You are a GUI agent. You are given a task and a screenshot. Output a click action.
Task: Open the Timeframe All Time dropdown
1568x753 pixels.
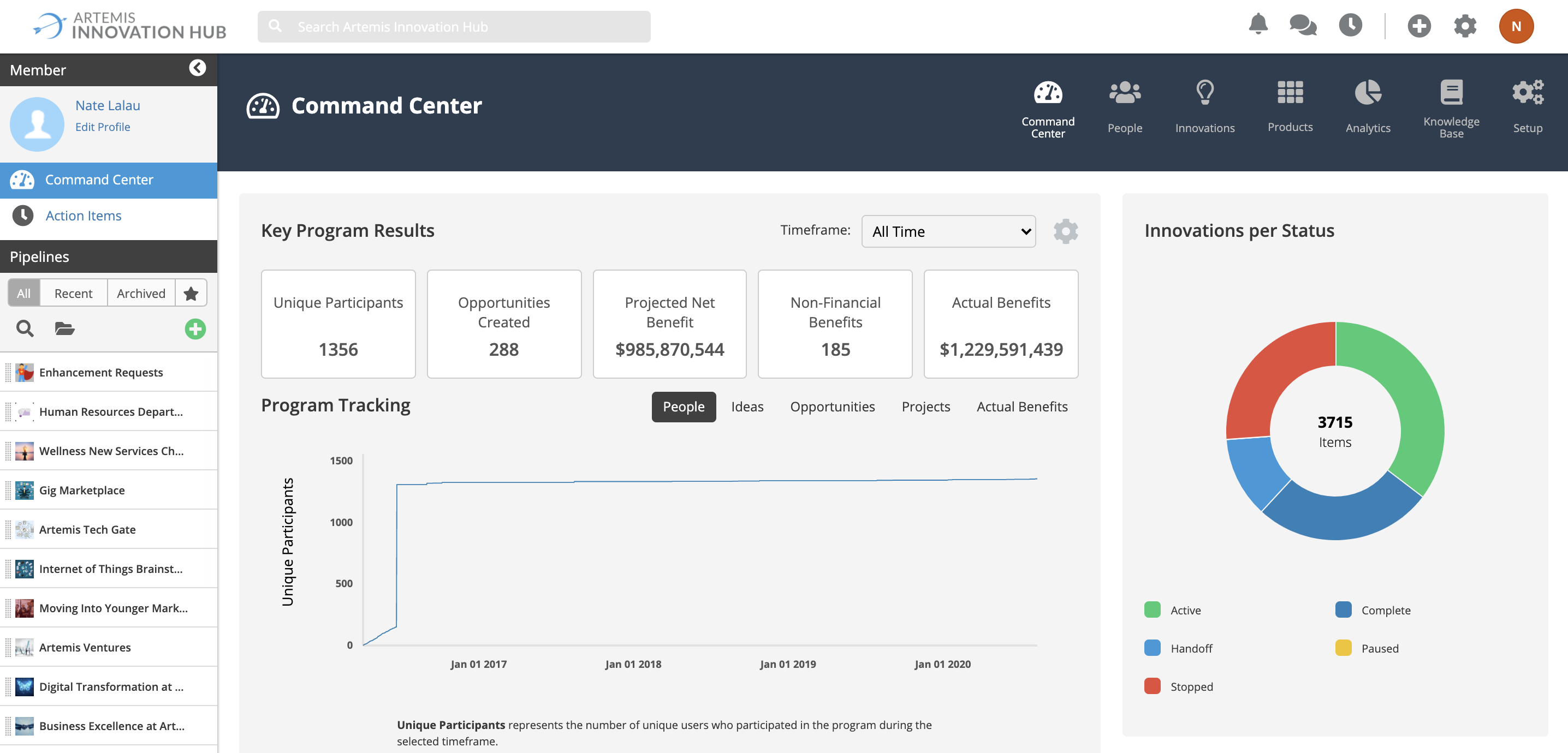coord(948,231)
